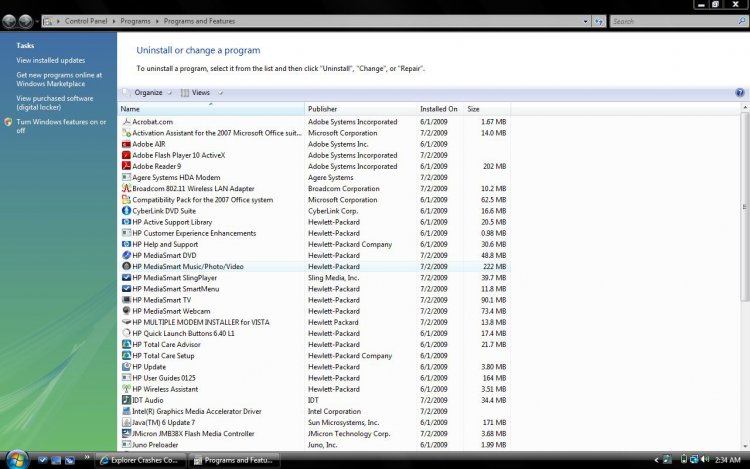The width and height of the screenshot is (750, 469).
Task: Click the taskbar clock showing 2:34 AM
Action: point(728,460)
